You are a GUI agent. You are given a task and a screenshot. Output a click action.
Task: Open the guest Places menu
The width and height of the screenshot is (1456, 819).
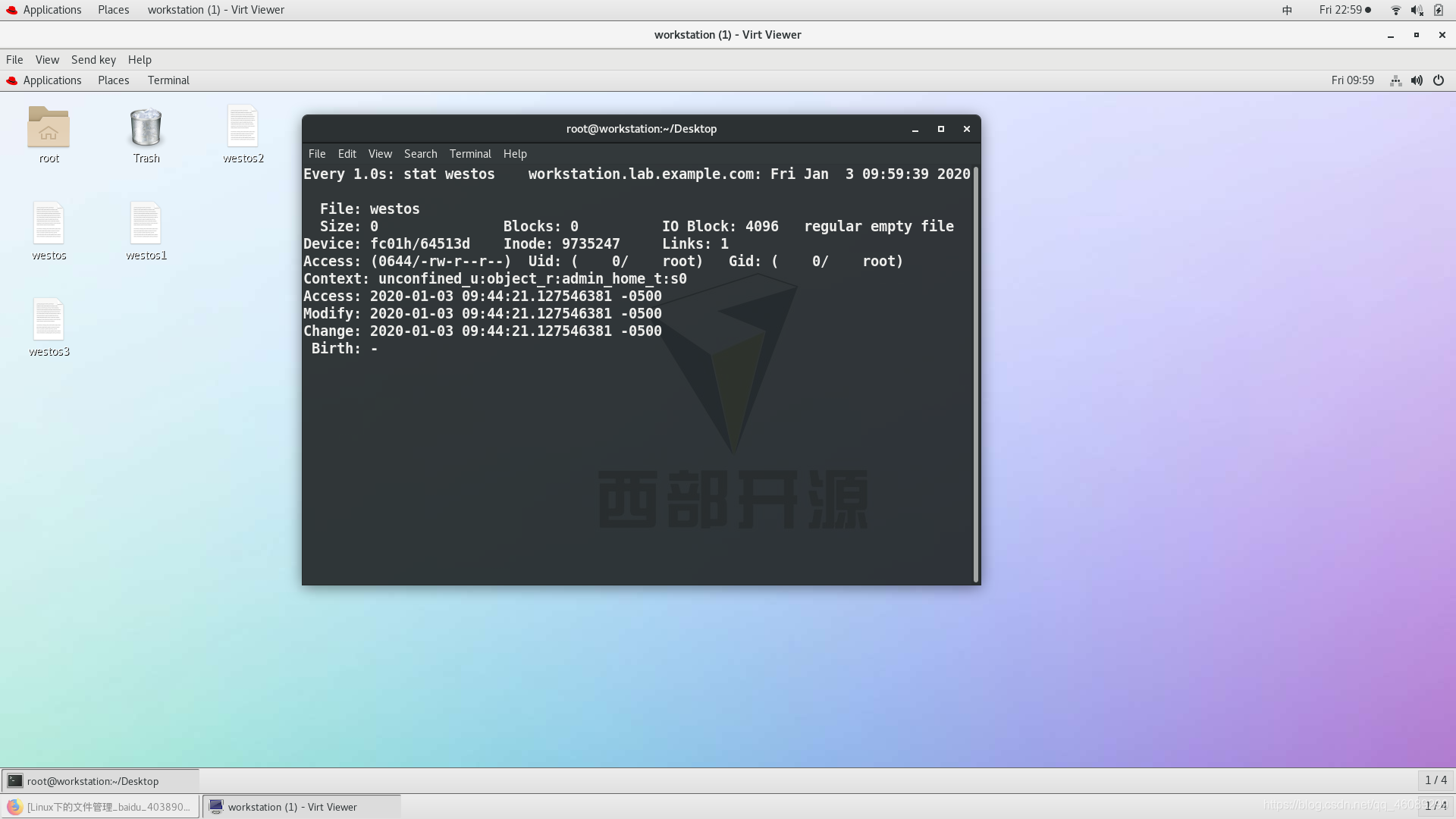[x=114, y=80]
